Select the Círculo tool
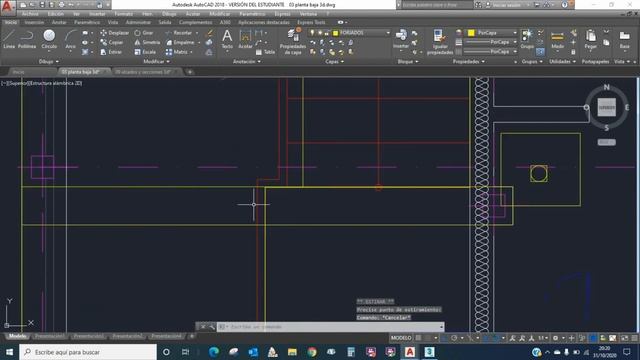Image resolution: width=640 pixels, height=360 pixels. (49, 39)
